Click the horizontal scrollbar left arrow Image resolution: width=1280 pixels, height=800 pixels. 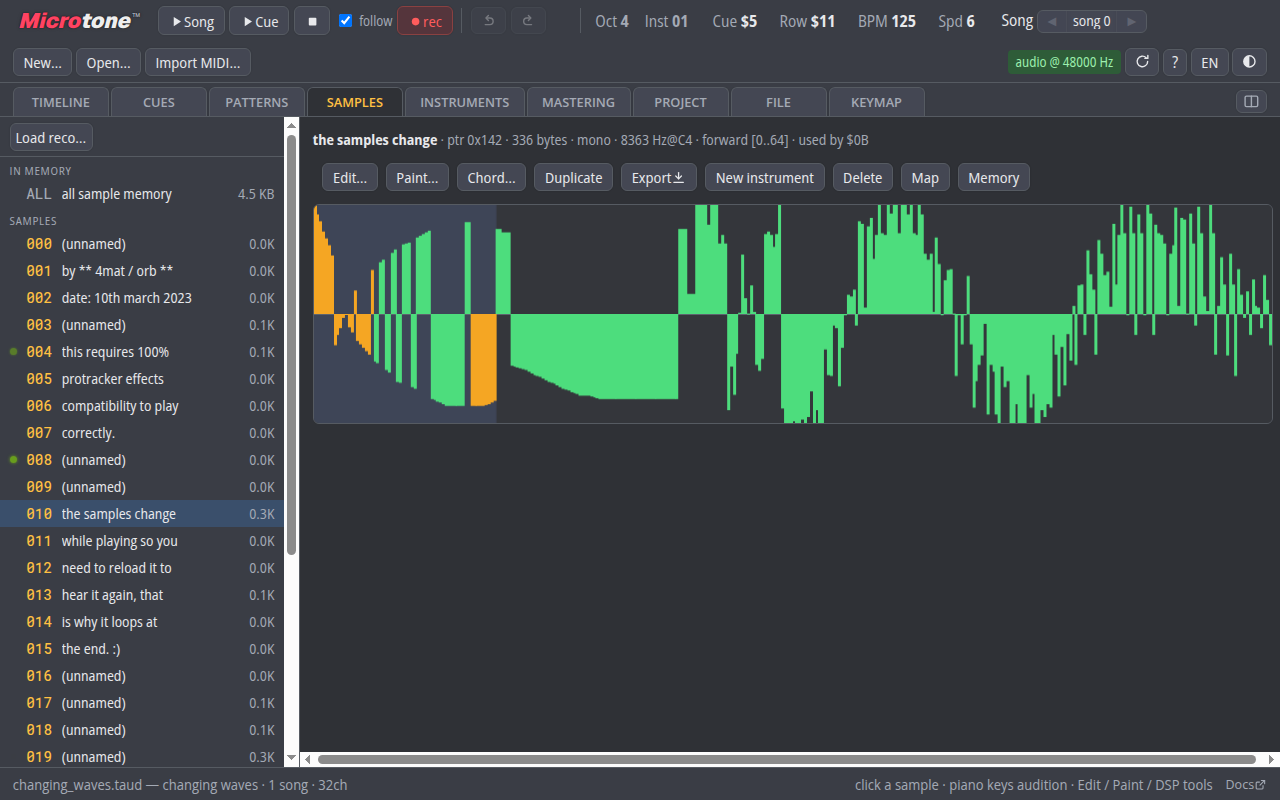coord(307,760)
